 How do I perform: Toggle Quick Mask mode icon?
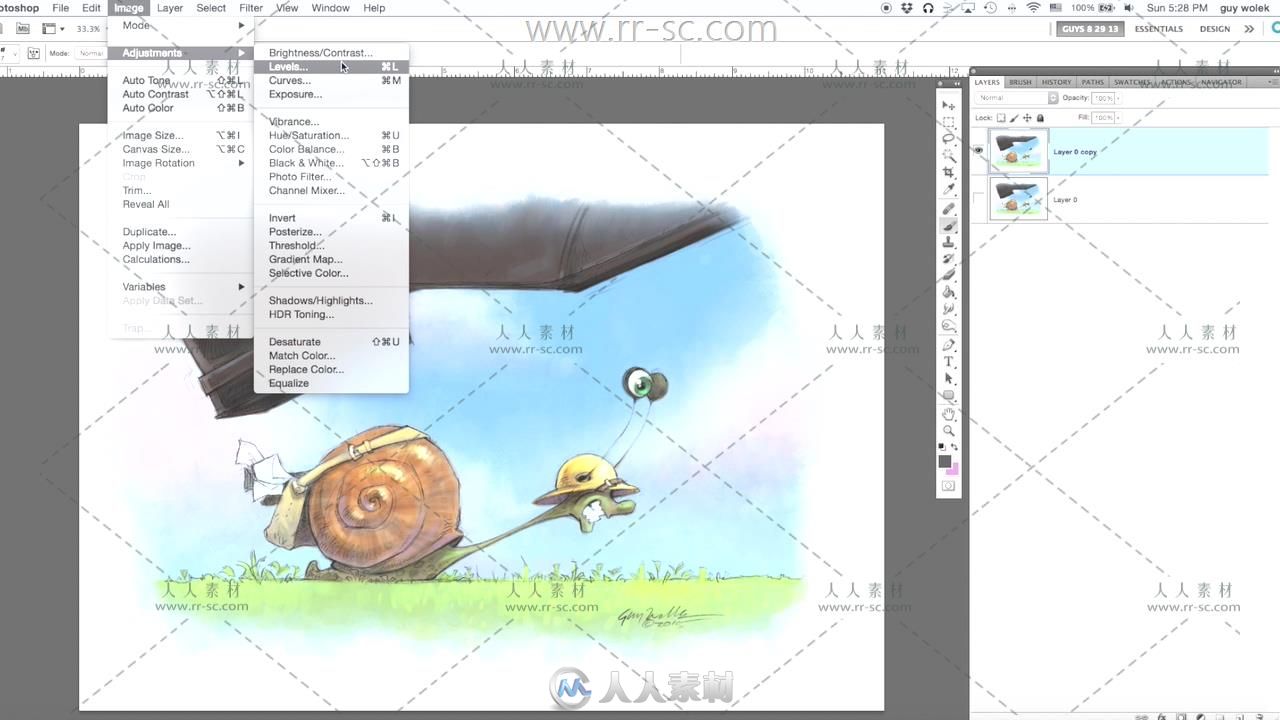pyautogui.click(x=949, y=486)
